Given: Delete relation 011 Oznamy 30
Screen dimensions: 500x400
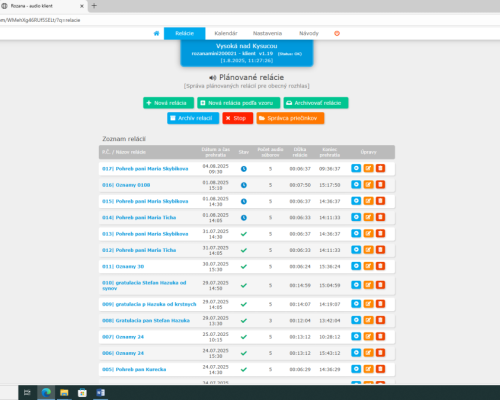Looking at the screenshot, I should (380, 266).
